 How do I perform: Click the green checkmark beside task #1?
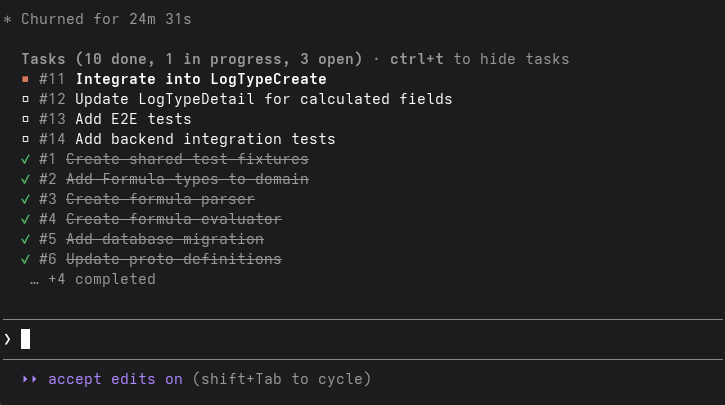click(x=25, y=159)
